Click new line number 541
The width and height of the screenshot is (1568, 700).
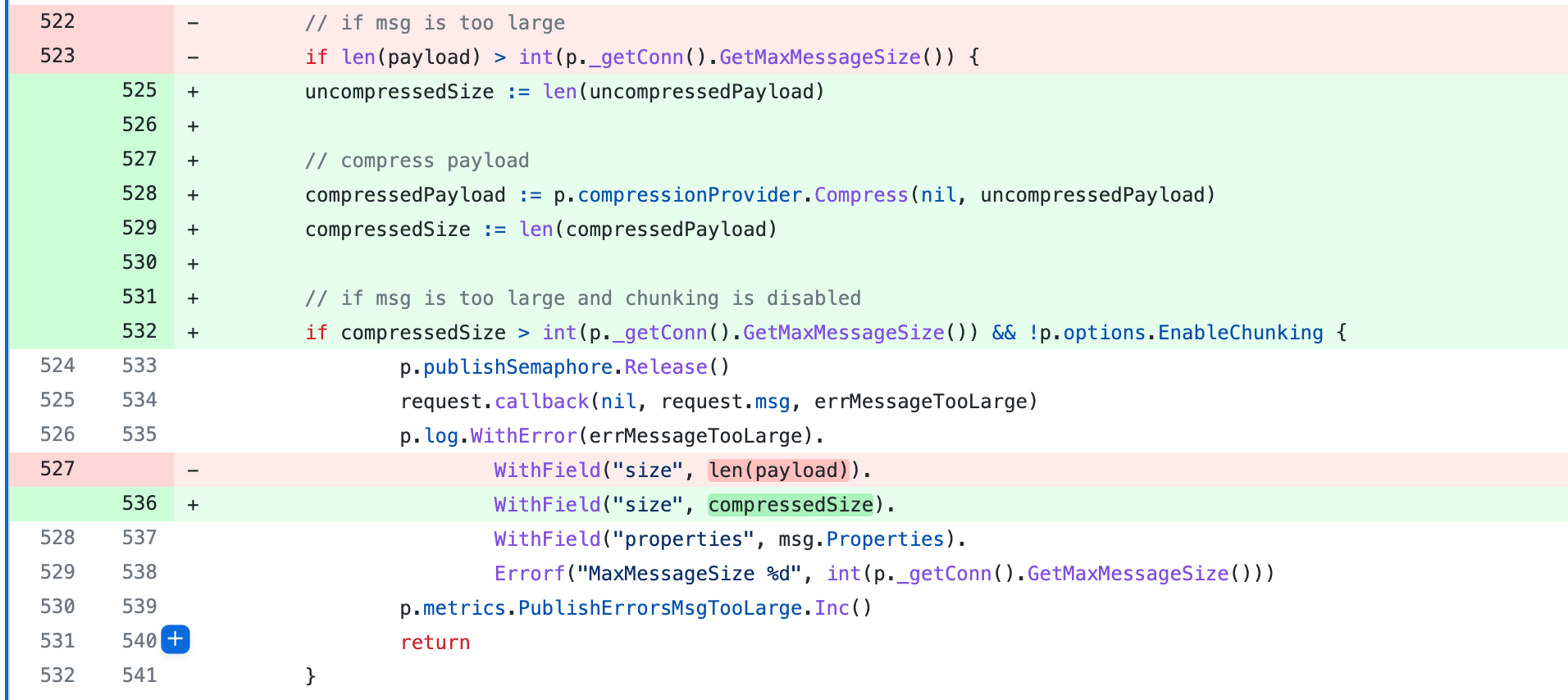tap(139, 675)
